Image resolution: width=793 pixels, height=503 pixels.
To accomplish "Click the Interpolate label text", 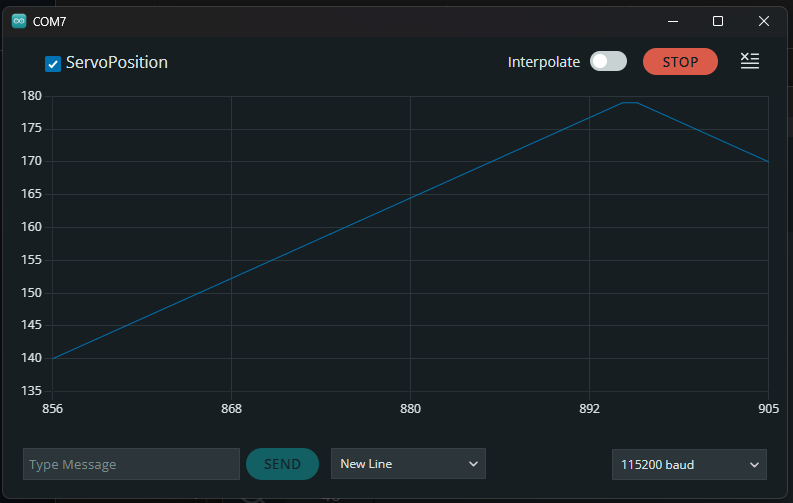I will (x=544, y=62).
